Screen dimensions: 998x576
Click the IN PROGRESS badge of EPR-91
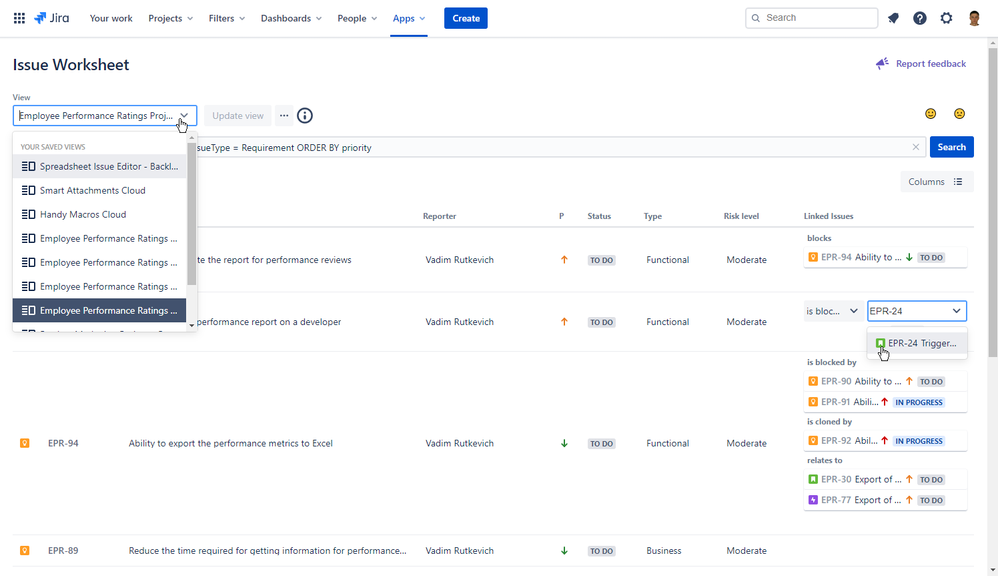click(918, 402)
